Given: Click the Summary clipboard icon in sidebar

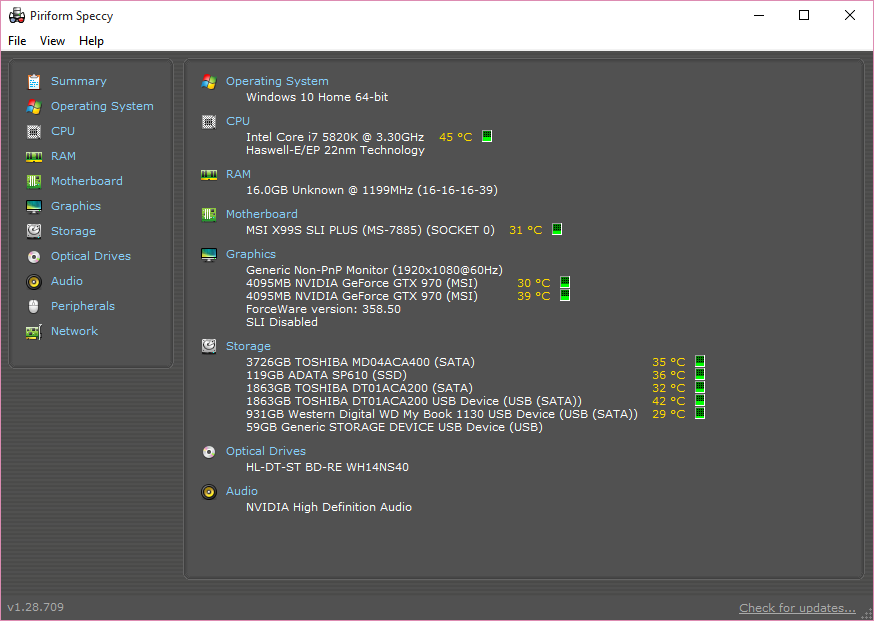Looking at the screenshot, I should pos(34,81).
